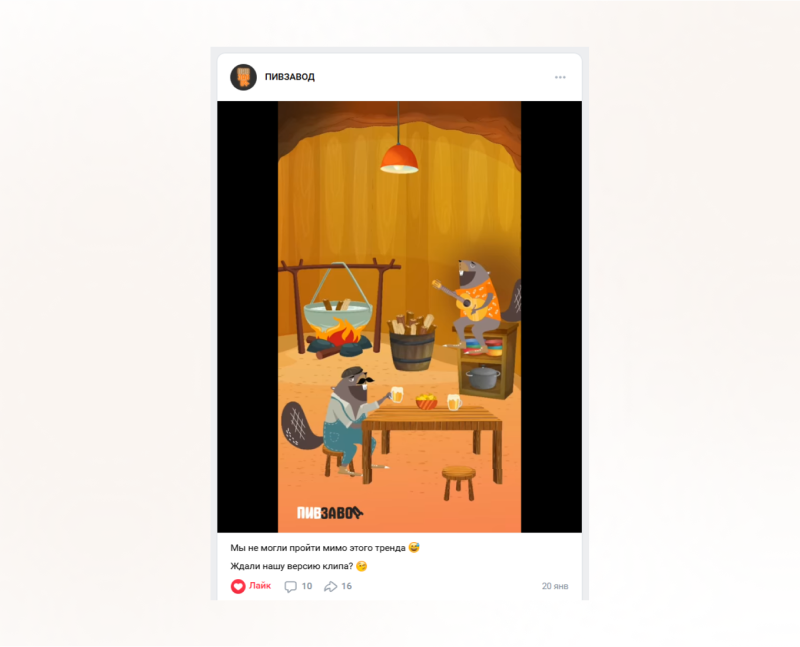
Task: Open the ПИВЗАВОД group avatar
Action: point(243,77)
